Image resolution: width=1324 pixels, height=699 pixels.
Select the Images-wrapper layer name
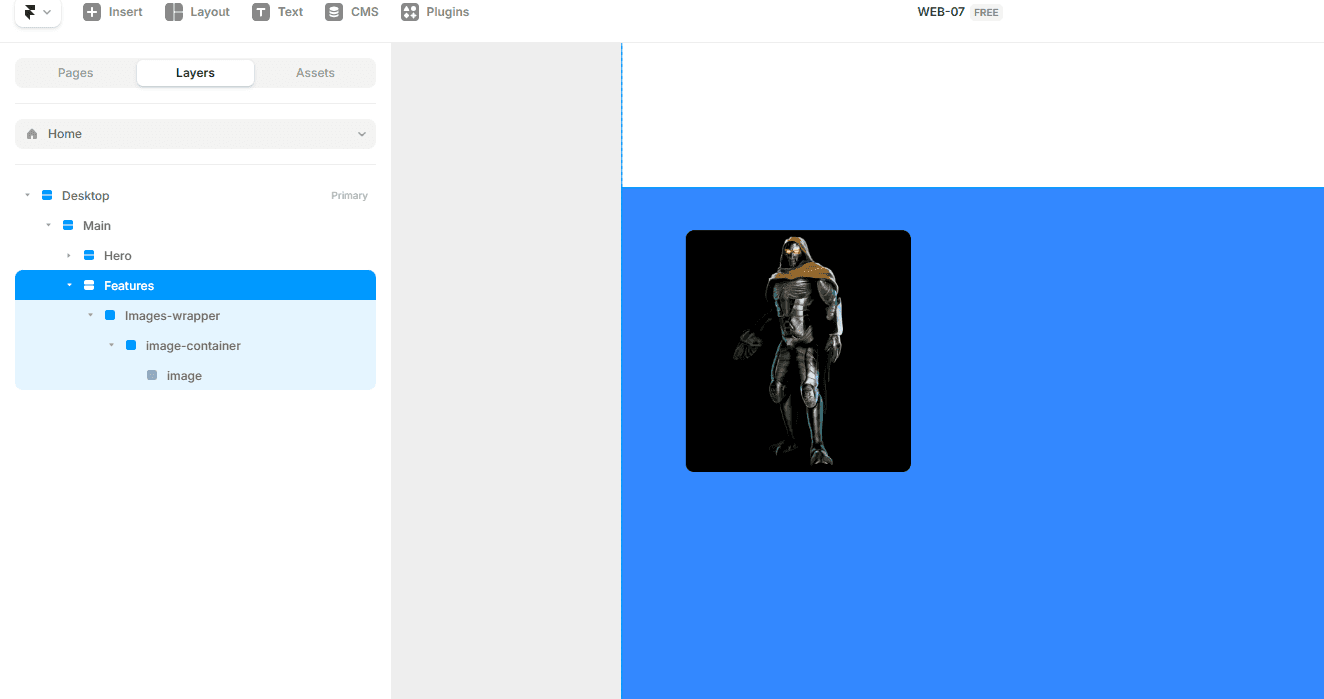pos(172,316)
